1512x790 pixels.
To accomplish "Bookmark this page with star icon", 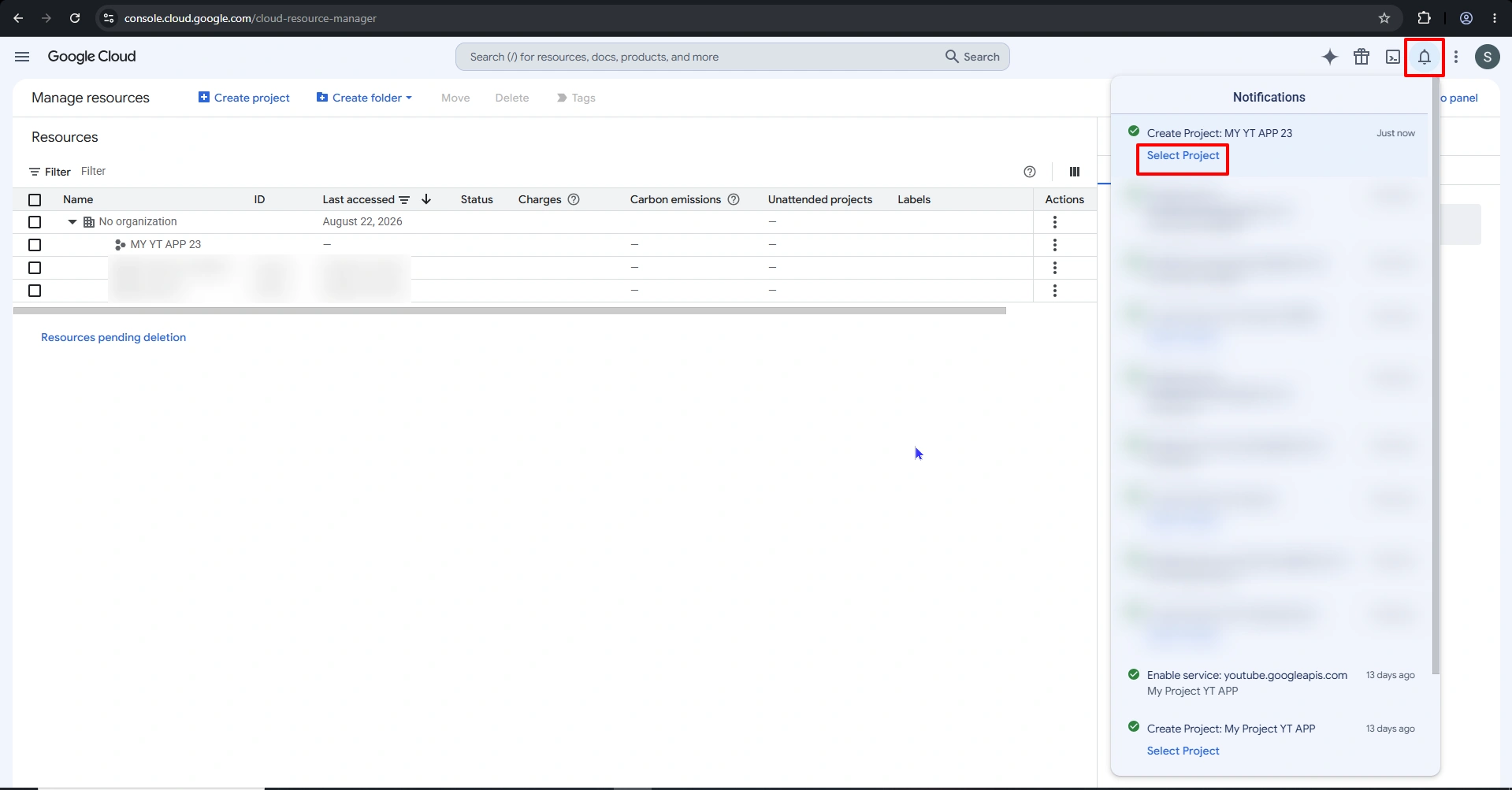I will click(x=1384, y=18).
